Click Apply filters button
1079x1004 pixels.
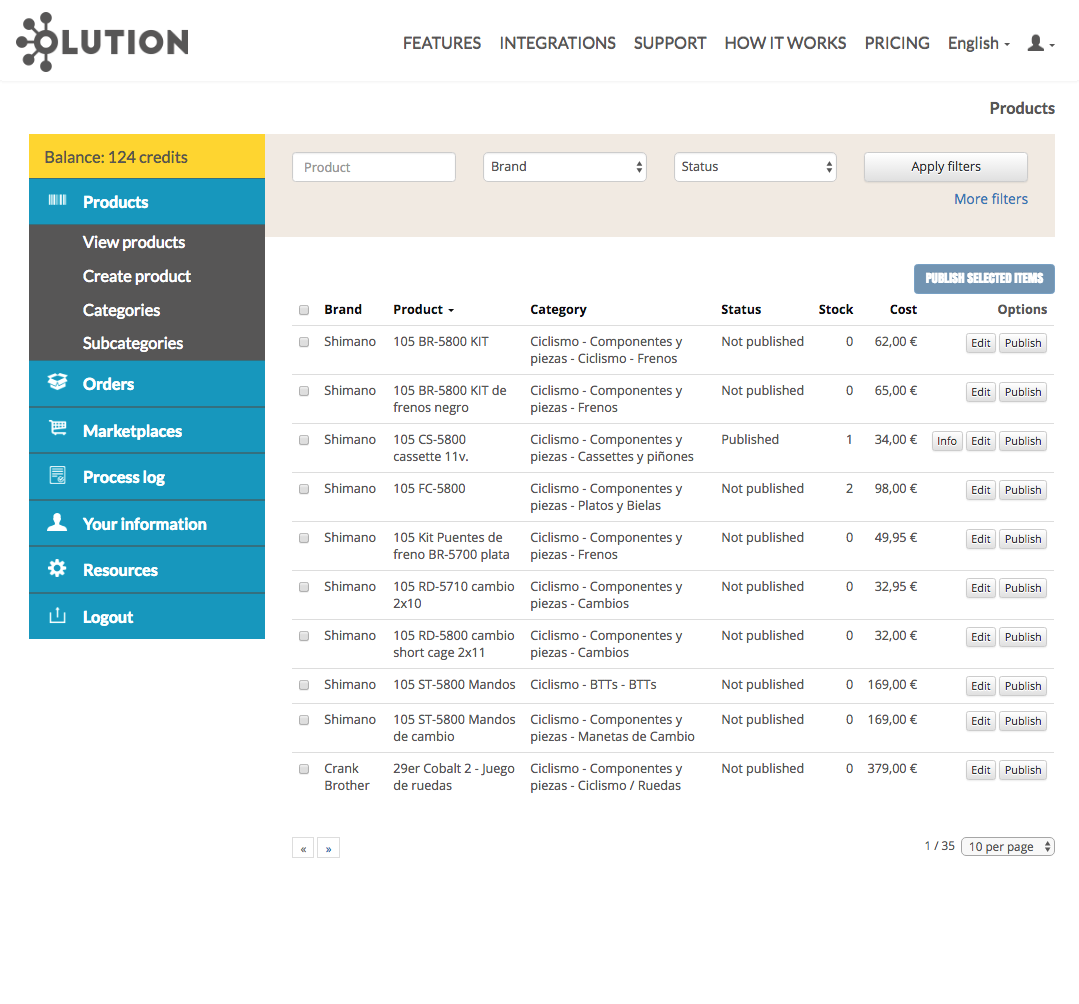946,167
